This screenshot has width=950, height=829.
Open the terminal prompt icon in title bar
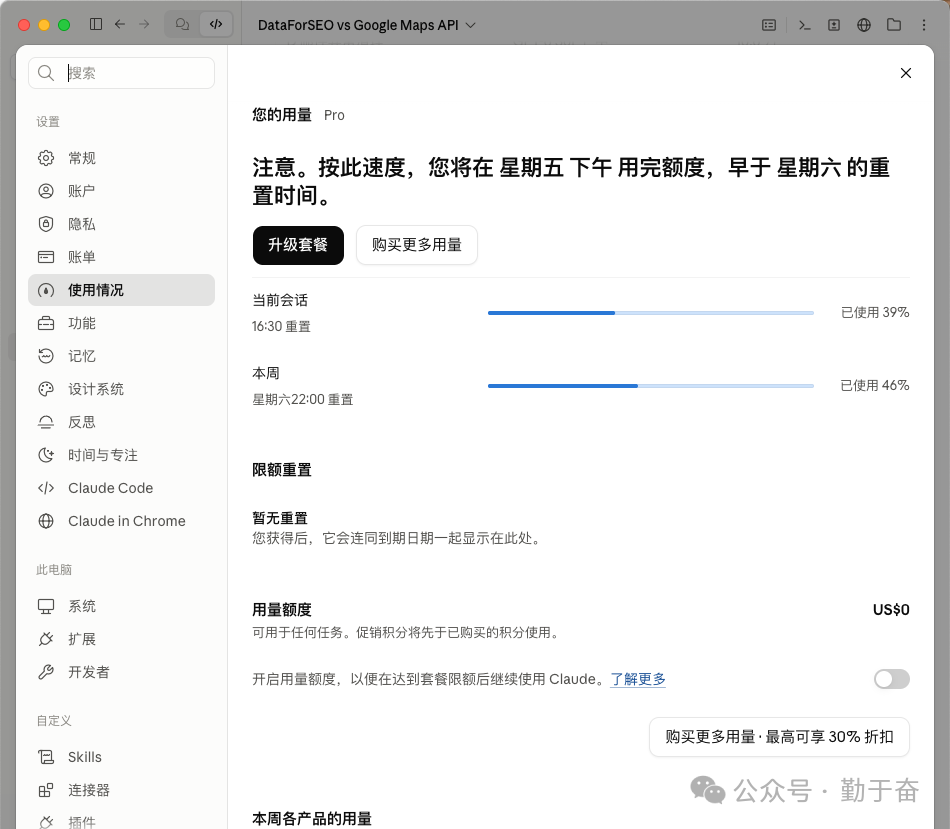click(804, 25)
